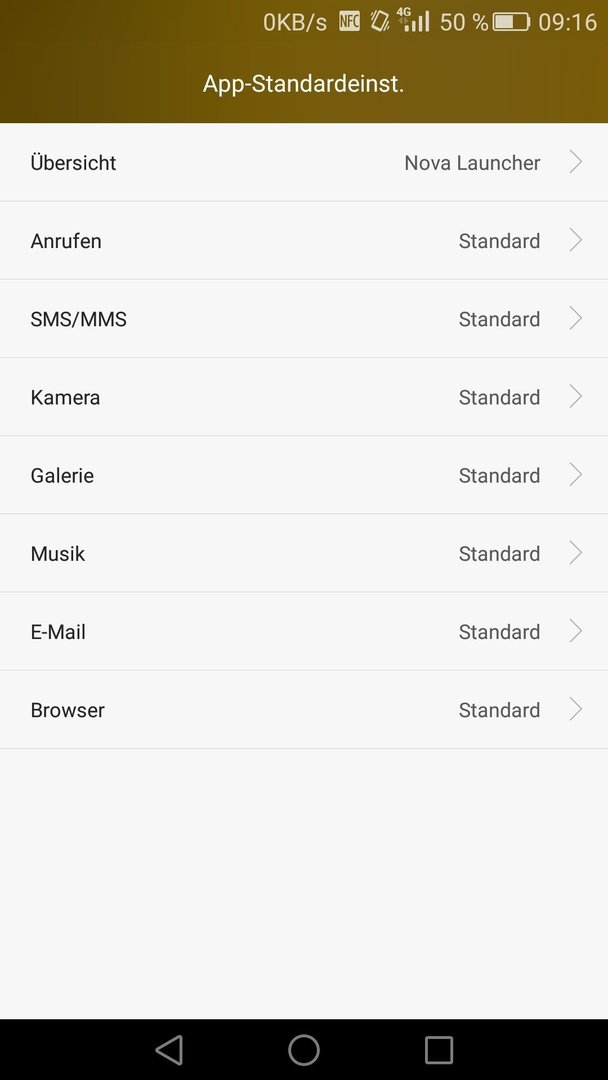
Task: Open recent apps via square icon
Action: 439,1050
